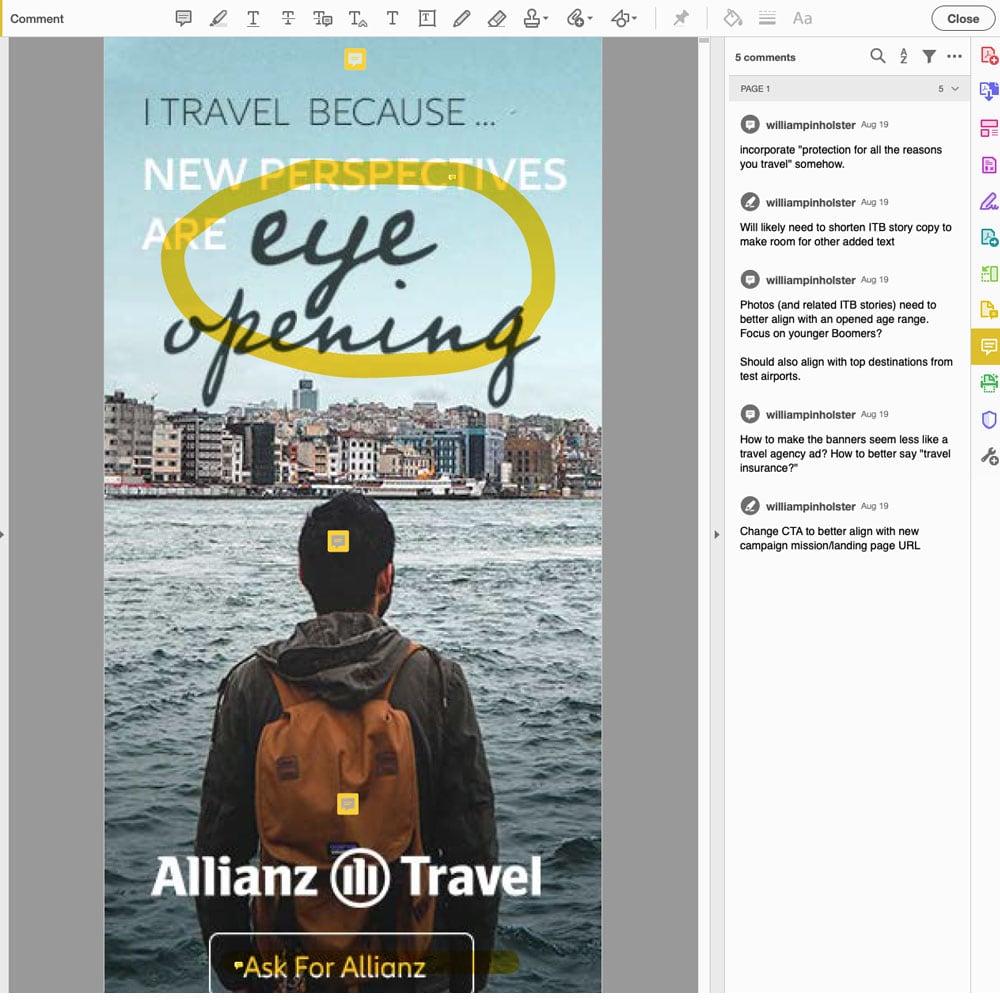
Task: Open the fill color picker
Action: (732, 18)
